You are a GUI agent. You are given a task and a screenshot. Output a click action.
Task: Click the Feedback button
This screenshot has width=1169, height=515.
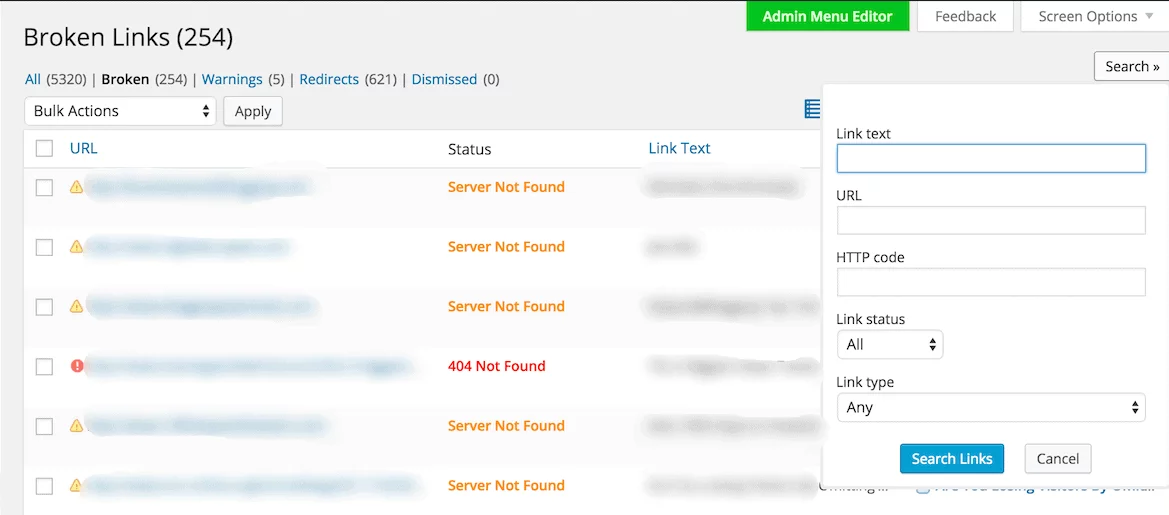(965, 16)
